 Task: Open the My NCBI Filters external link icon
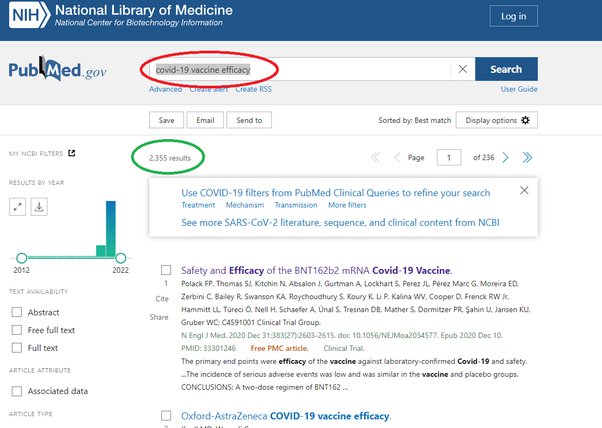coord(71,153)
